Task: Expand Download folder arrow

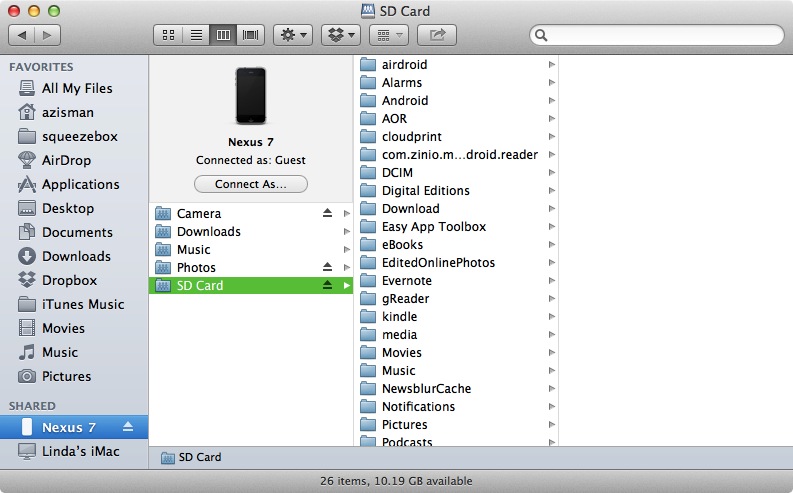Action: pos(552,209)
